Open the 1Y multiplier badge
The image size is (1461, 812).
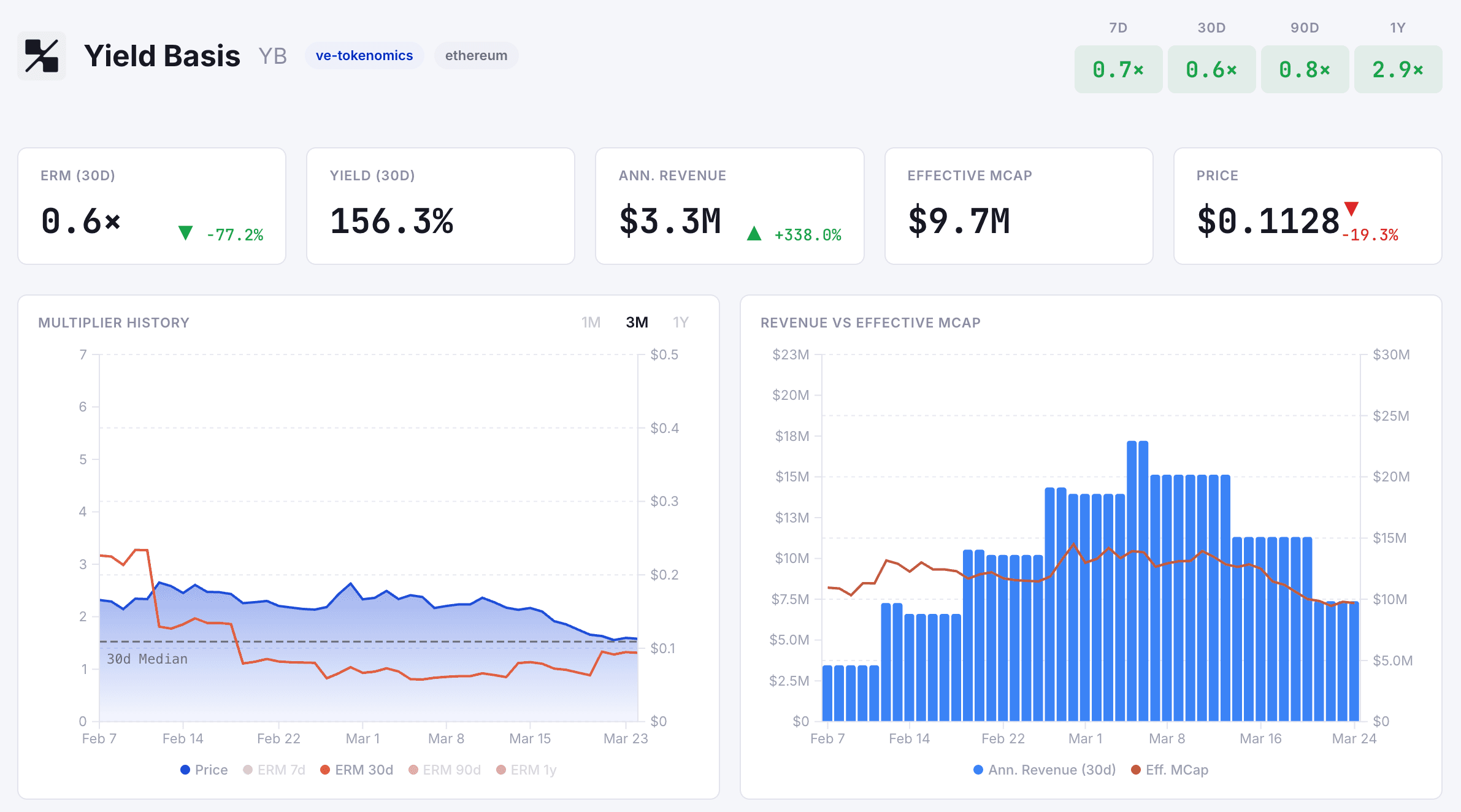(x=1398, y=69)
